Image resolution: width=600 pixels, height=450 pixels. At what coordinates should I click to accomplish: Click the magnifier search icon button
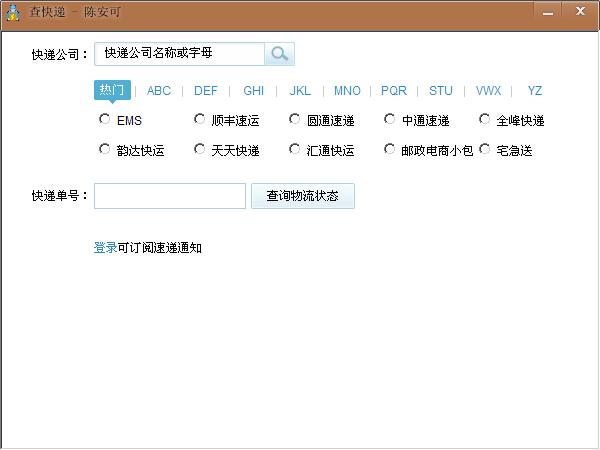pyautogui.click(x=279, y=54)
